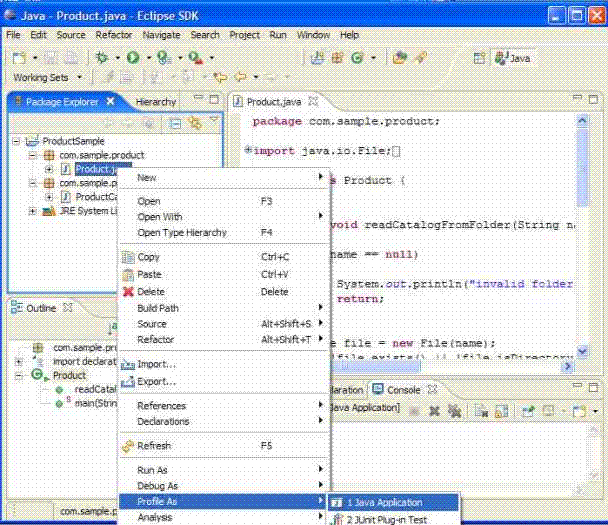Click the editor vertical scrollbar down arrow
Image resolution: width=608 pixels, height=525 pixels.
point(583,351)
